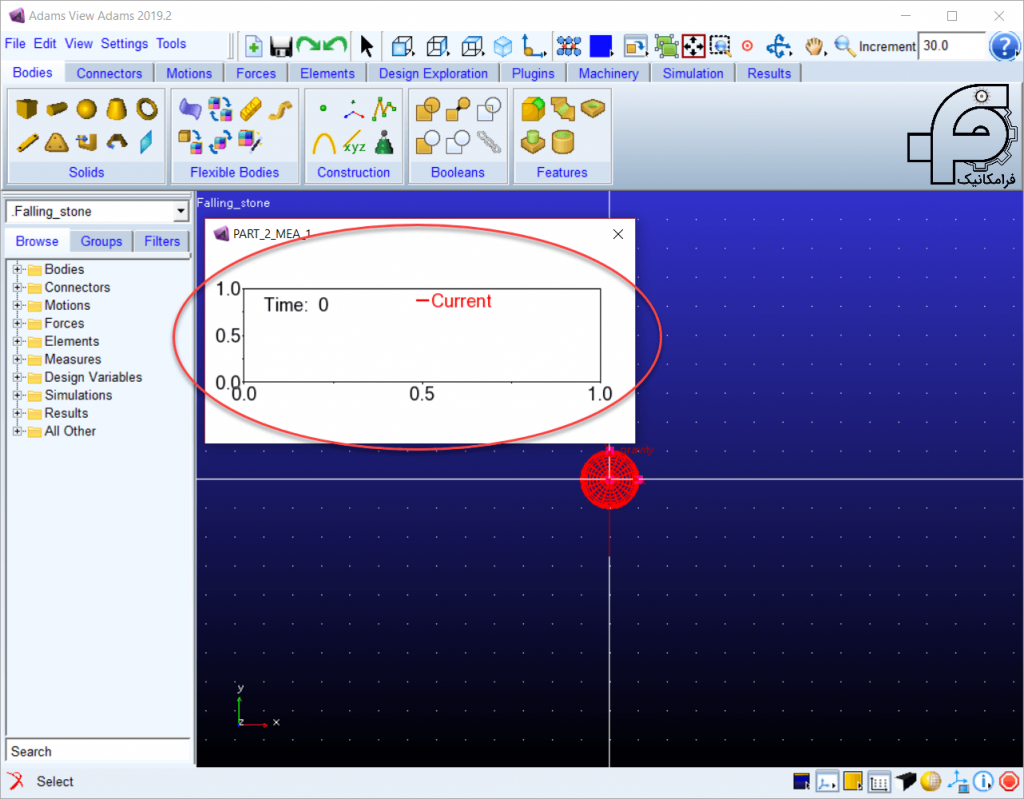Expand the Measures tree folder
The width and height of the screenshot is (1024, 799).
pyautogui.click(x=18, y=359)
